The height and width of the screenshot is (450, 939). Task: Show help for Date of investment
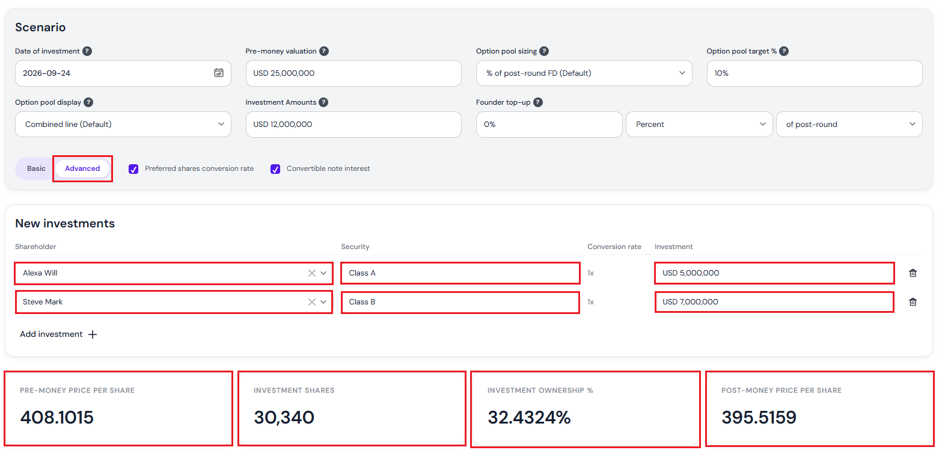(87, 51)
